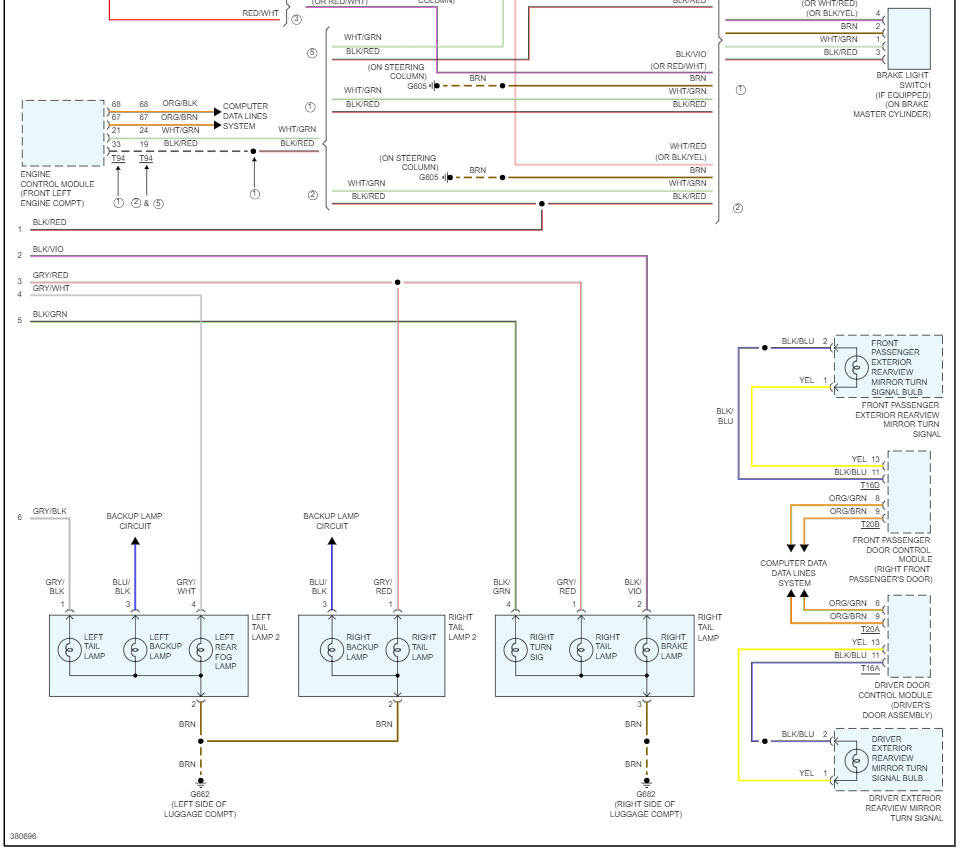Click 'COMPUTER DATA LINES SYSTEM' text beside ECM

[245, 116]
